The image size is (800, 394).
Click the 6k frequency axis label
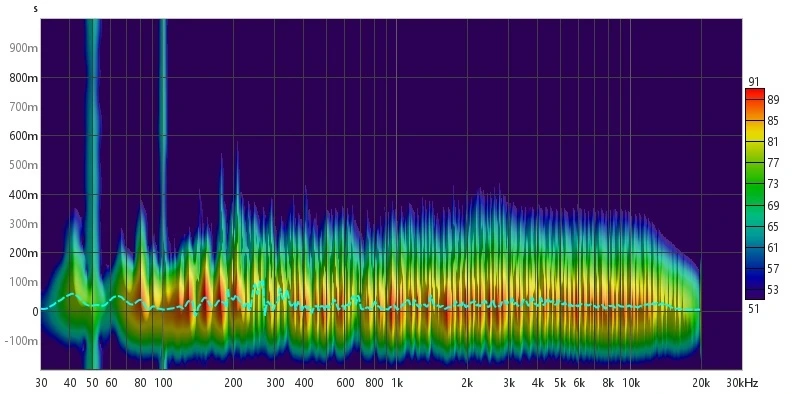point(579,383)
